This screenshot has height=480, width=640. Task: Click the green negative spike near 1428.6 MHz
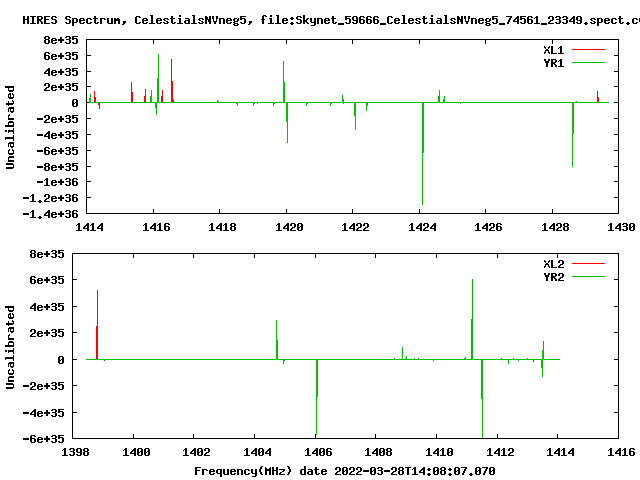tap(573, 135)
